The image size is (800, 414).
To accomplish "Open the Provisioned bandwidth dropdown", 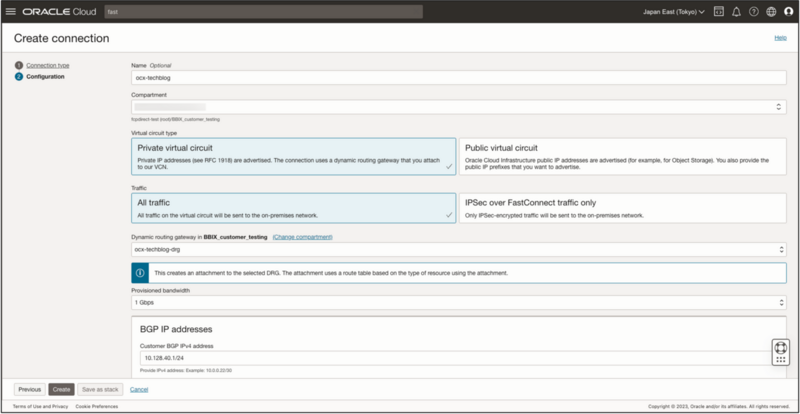I will click(x=459, y=302).
